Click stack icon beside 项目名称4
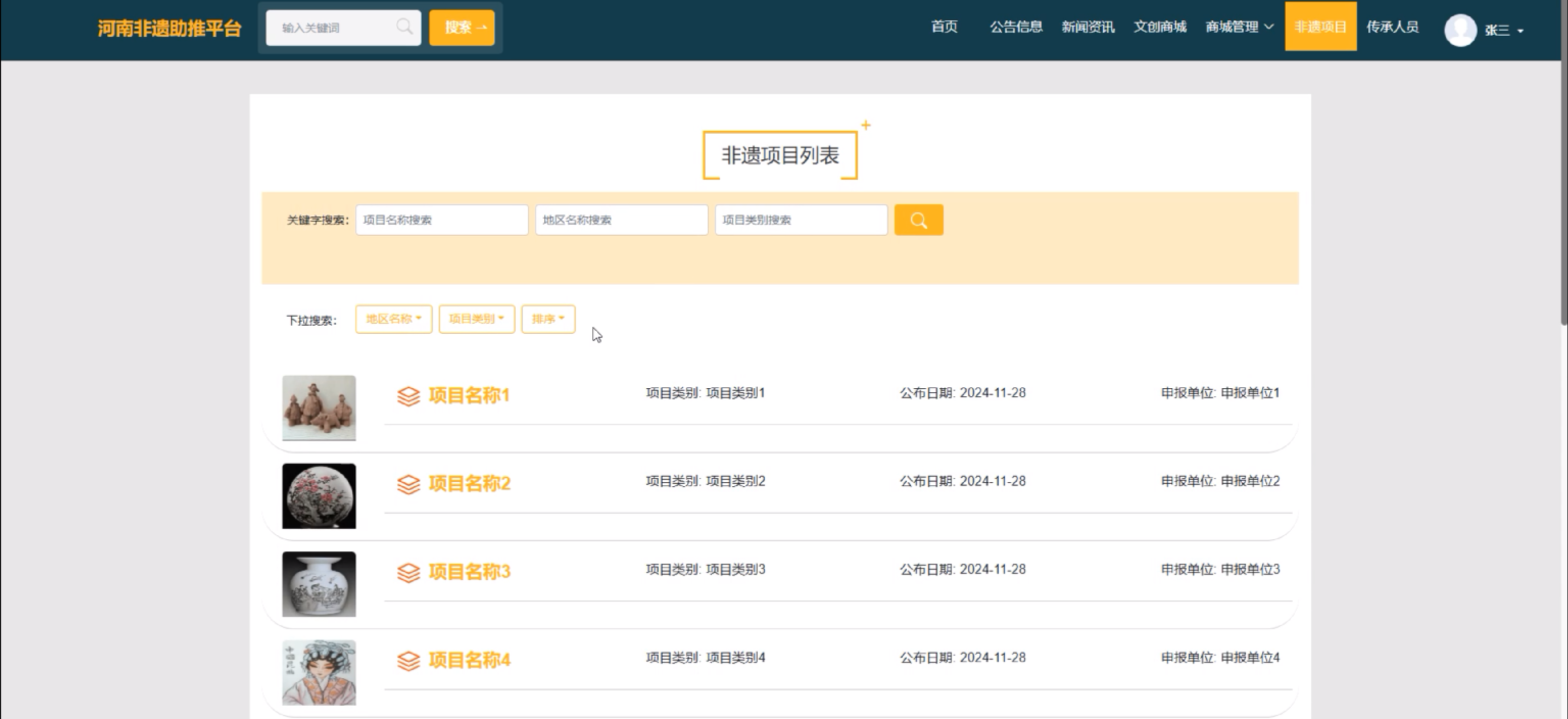The width and height of the screenshot is (1568, 719). (x=408, y=661)
